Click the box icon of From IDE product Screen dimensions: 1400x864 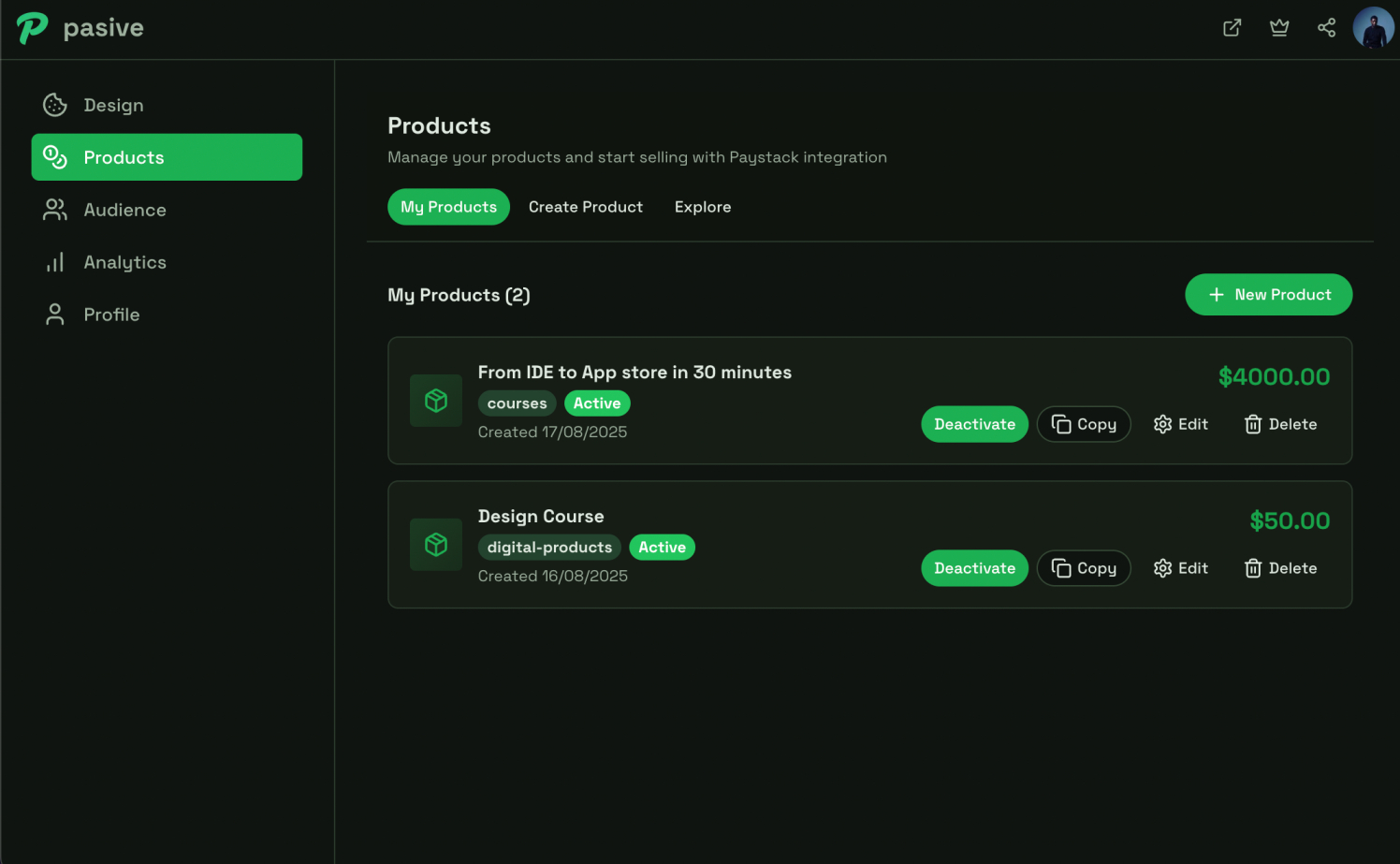pyautogui.click(x=436, y=401)
